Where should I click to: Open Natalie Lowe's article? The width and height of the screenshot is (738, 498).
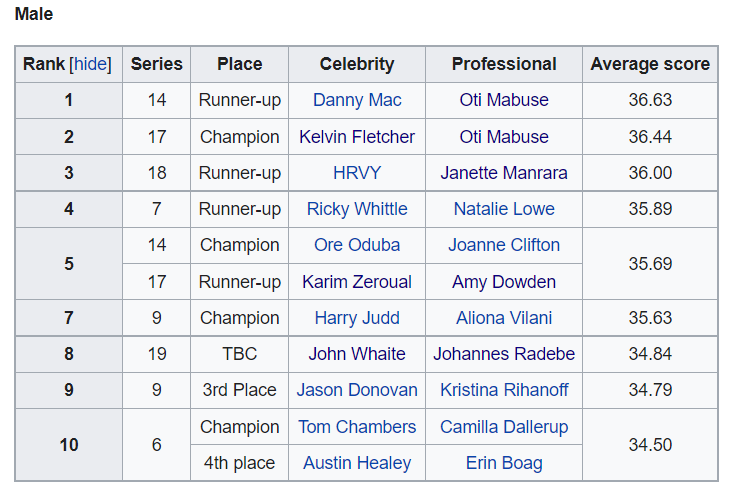(504, 209)
